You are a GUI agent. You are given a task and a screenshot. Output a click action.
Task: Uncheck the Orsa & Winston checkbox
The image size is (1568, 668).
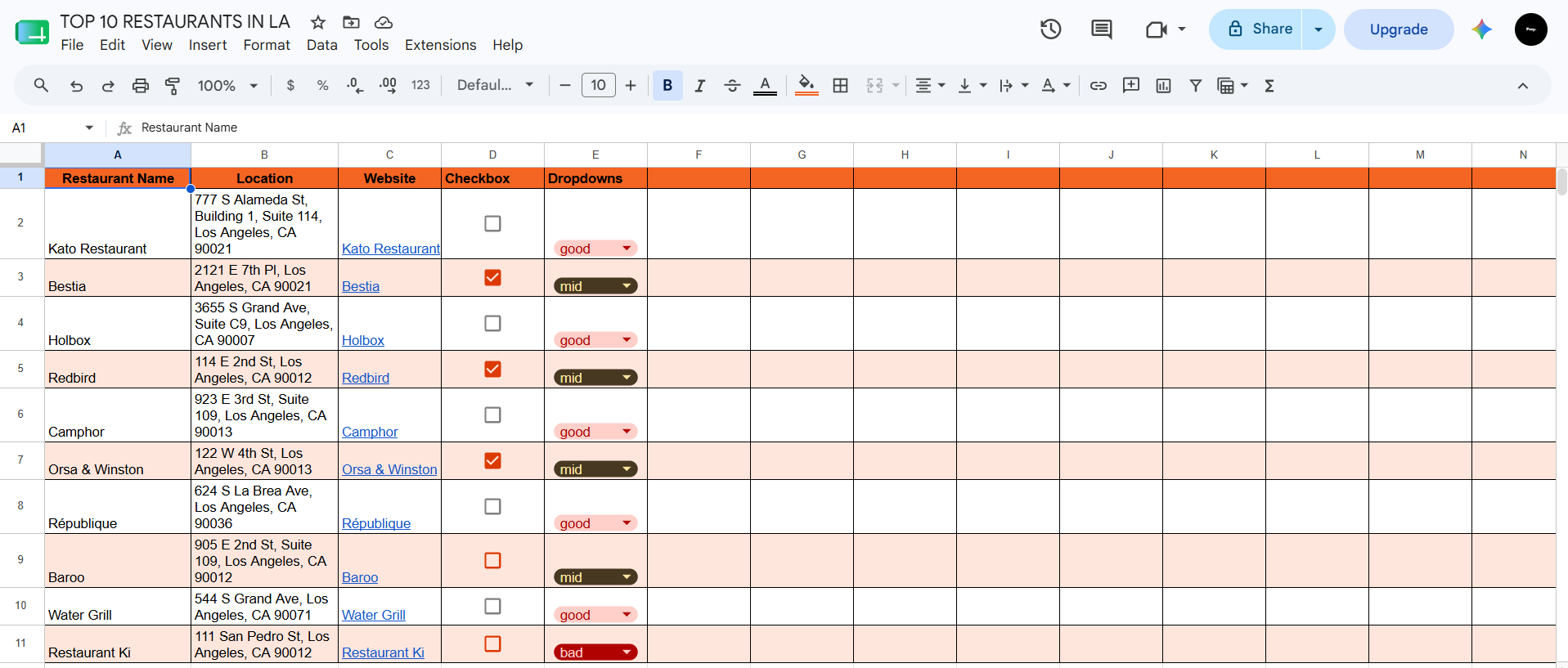tap(492, 460)
